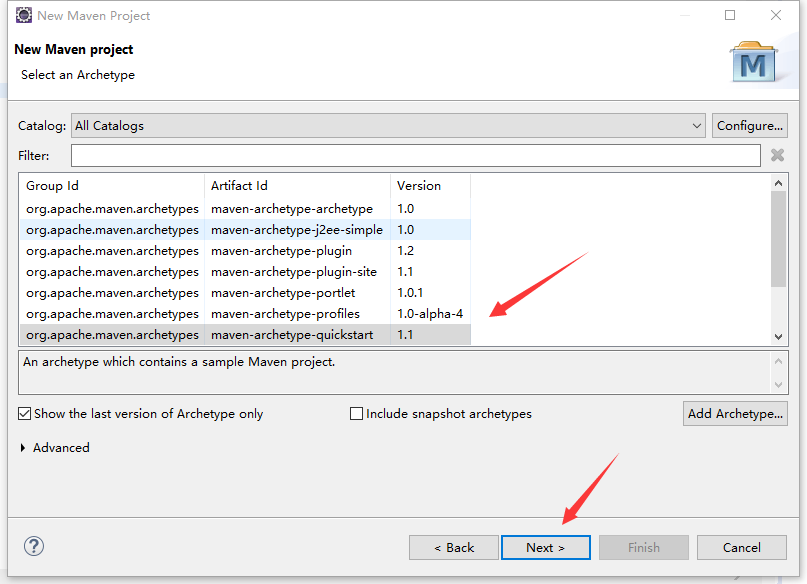Open the Catalog dropdown showing All Catalogs
Image resolution: width=807 pixels, height=584 pixels.
(x=388, y=126)
